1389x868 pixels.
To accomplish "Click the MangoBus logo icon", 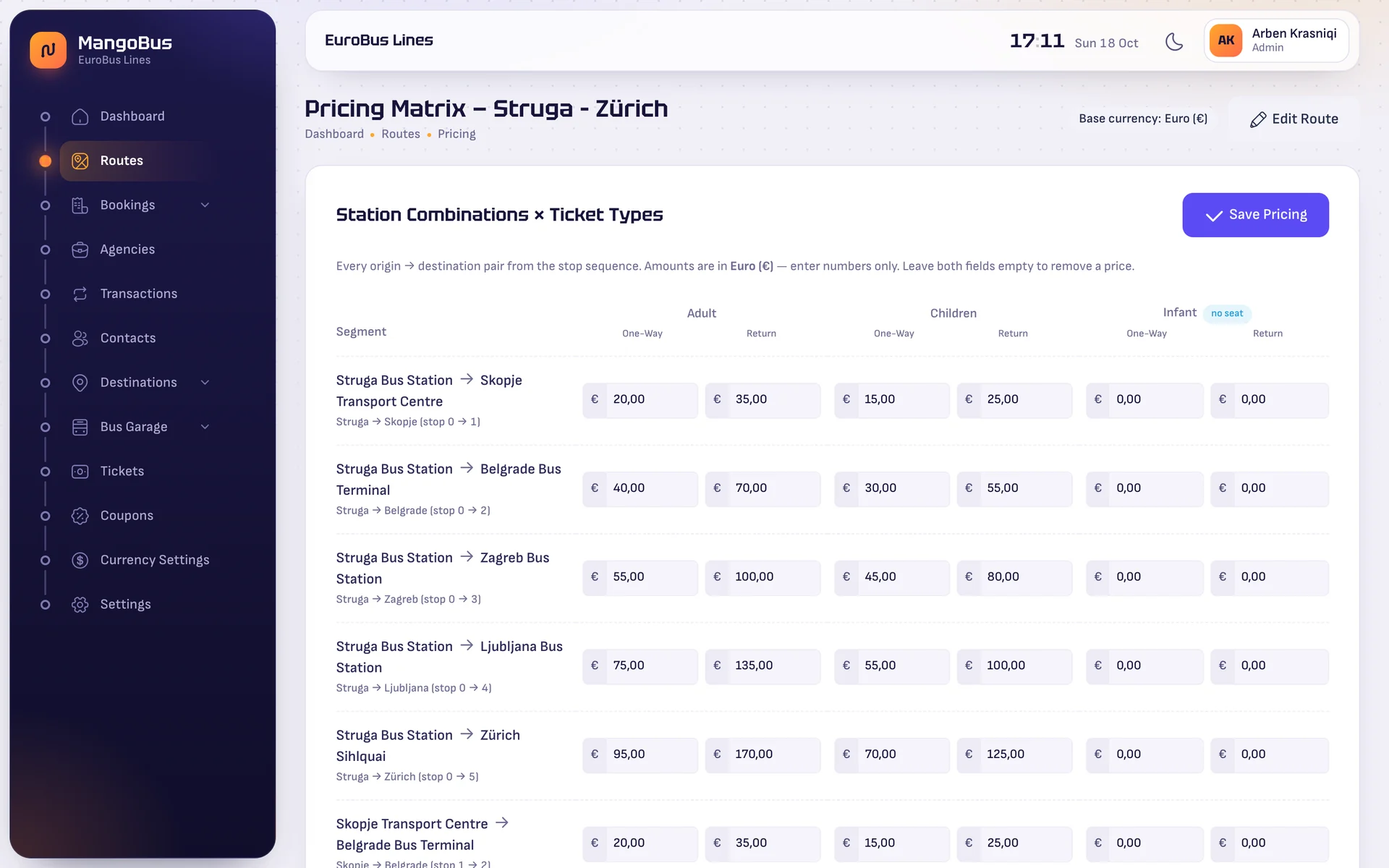I will (x=48, y=50).
